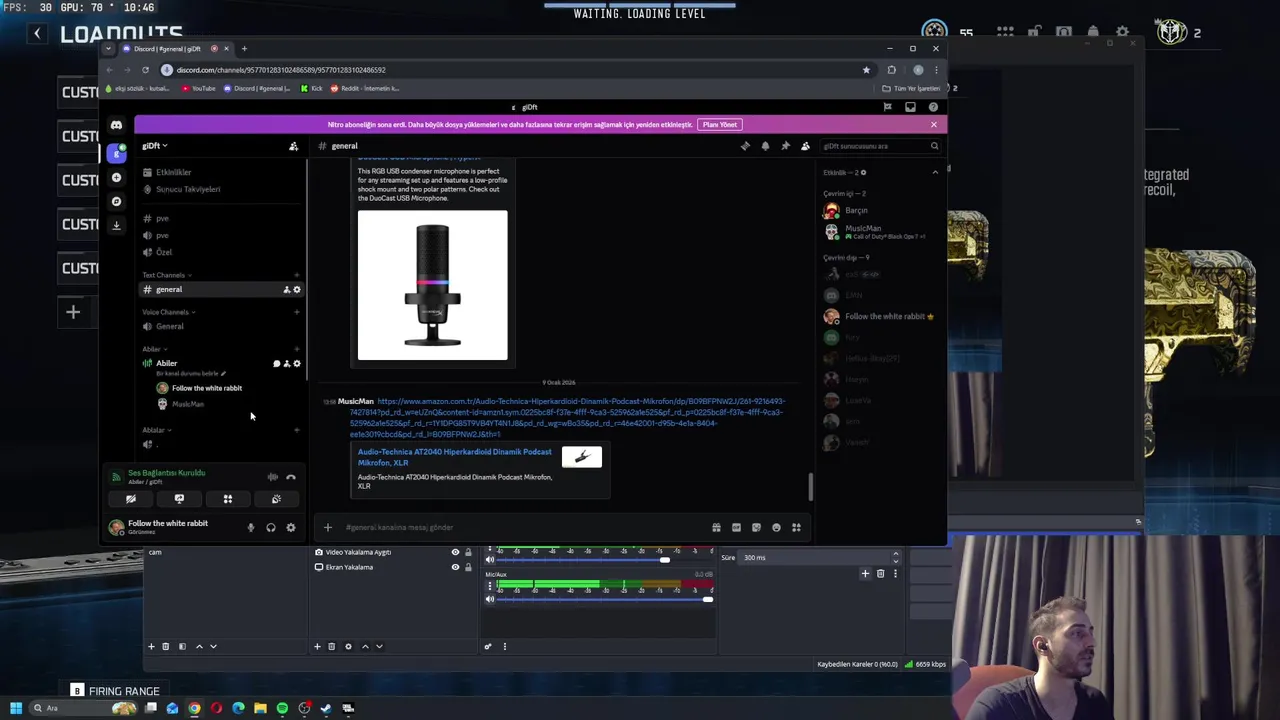
Task: Invite people icon beside giDft server name
Action: 293,146
